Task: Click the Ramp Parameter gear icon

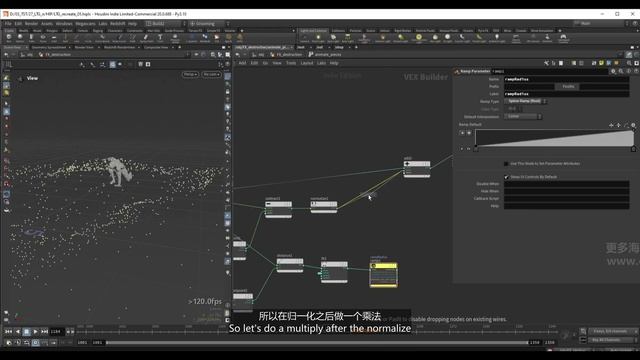Action: tap(613, 71)
